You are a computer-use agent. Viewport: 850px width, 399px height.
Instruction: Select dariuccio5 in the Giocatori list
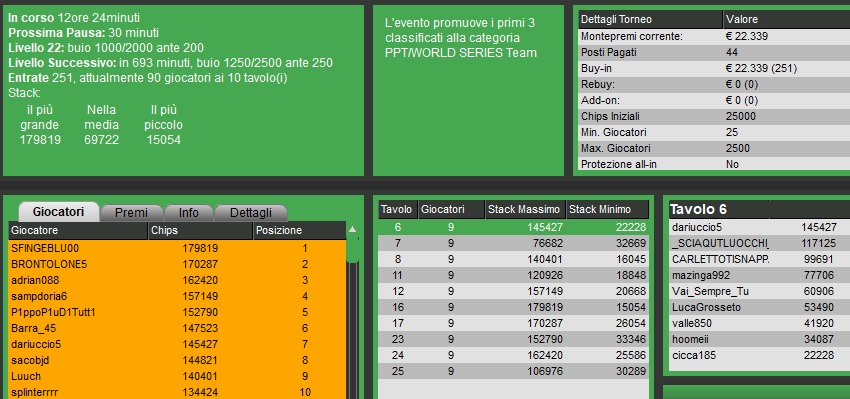[x=178, y=344]
